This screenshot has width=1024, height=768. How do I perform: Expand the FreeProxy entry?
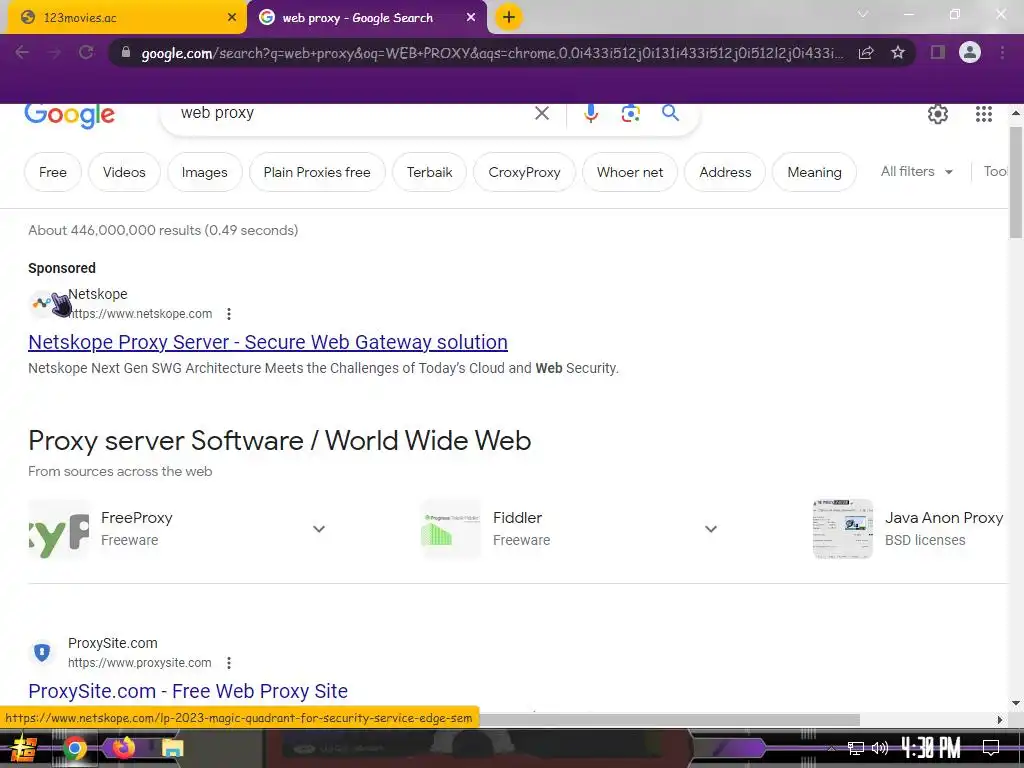[319, 529]
